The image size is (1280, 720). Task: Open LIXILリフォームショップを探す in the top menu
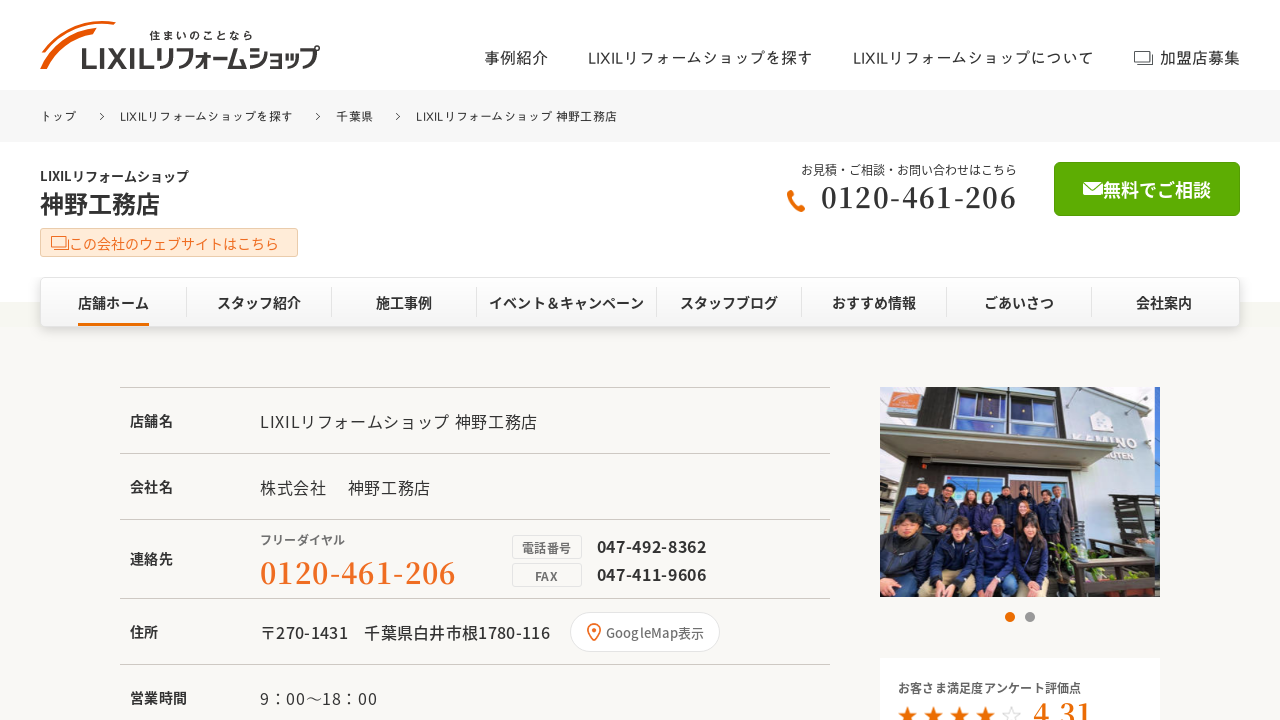click(700, 58)
